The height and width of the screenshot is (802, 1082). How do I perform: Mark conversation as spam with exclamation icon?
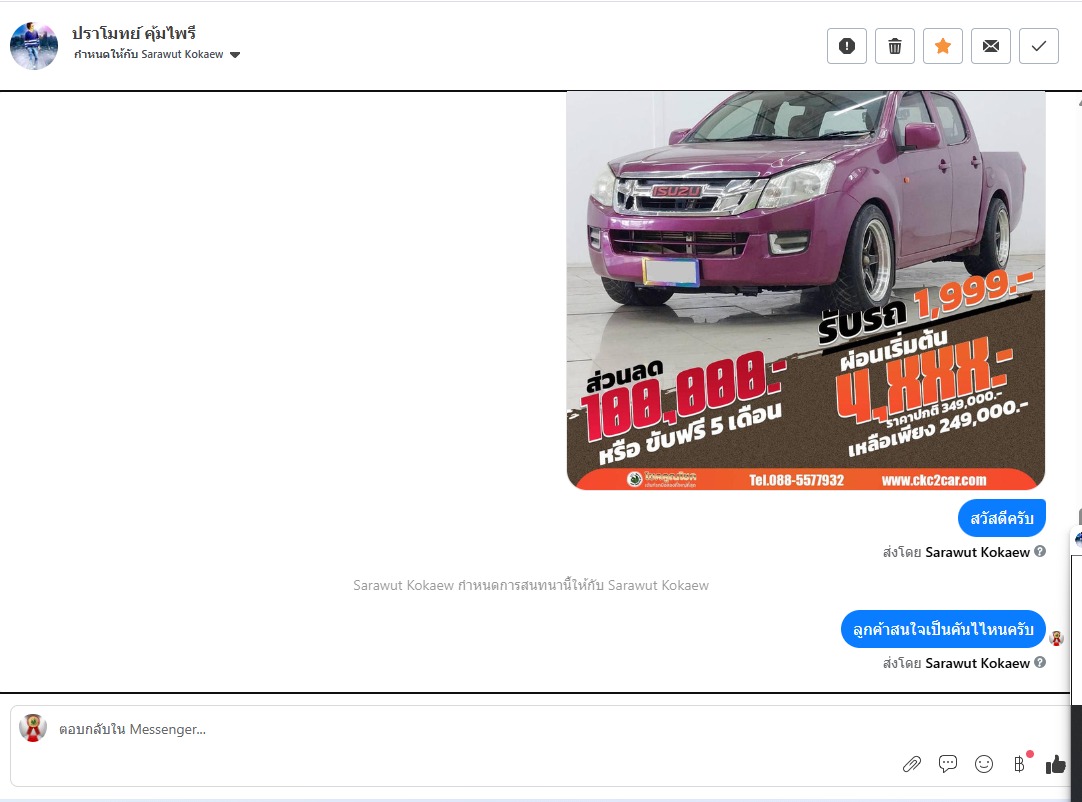point(847,46)
